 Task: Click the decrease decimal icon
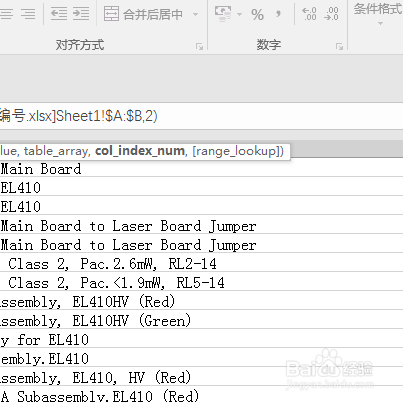[x=331, y=14]
